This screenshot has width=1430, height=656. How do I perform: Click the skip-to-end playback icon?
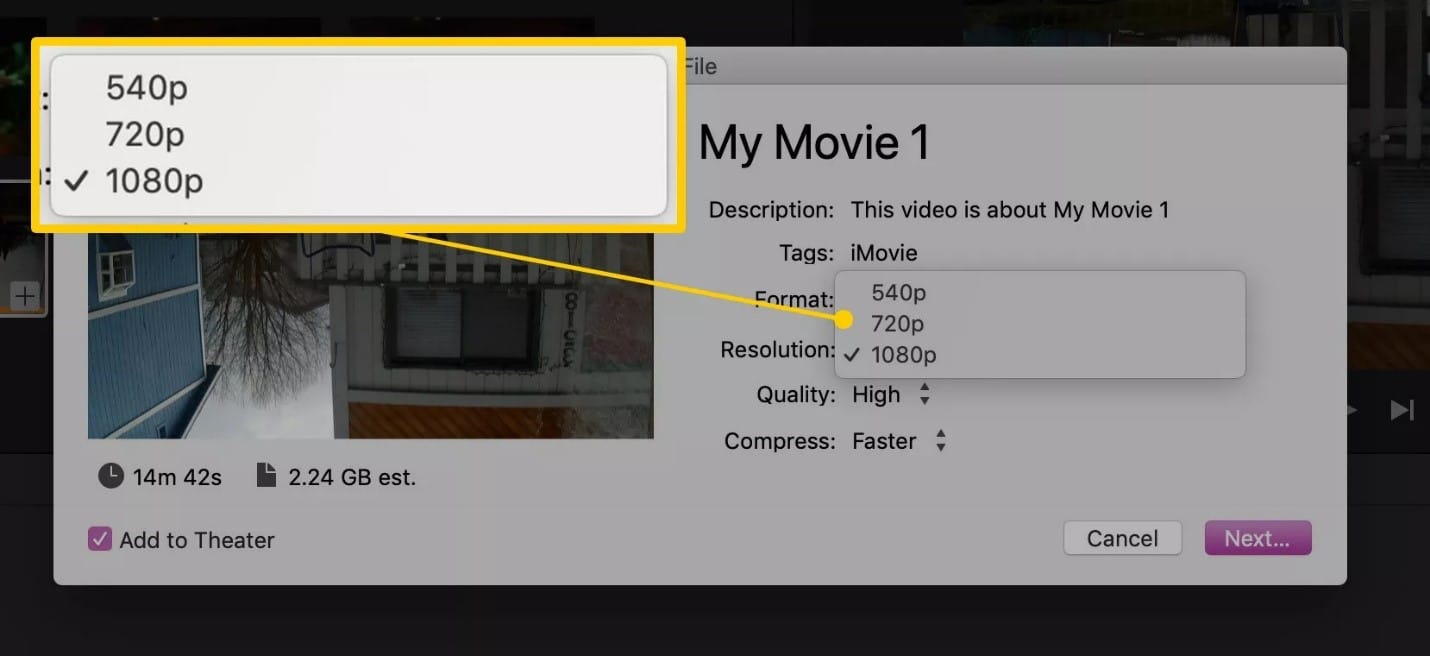click(1404, 409)
